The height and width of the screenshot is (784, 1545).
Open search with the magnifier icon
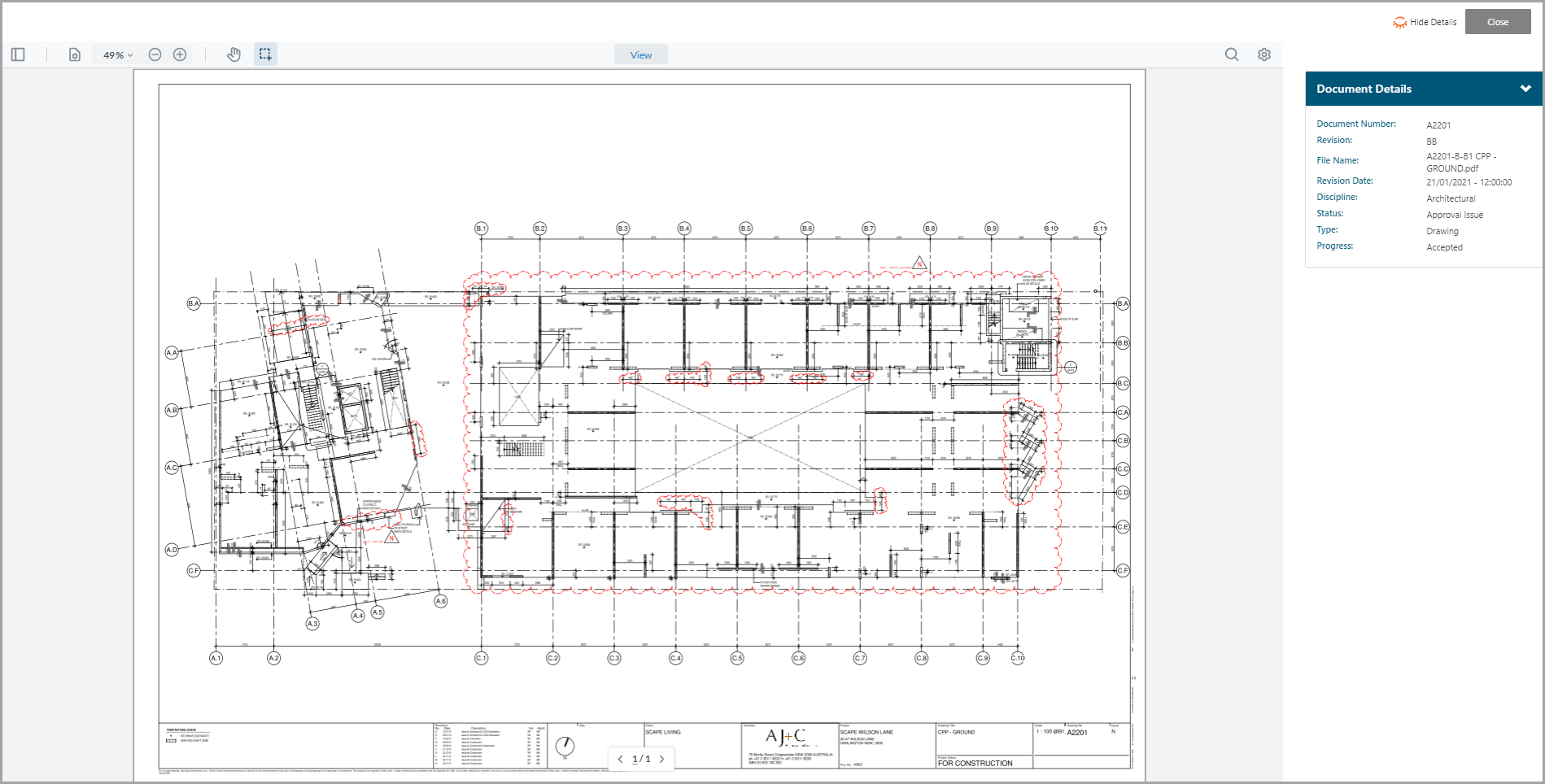(1232, 54)
